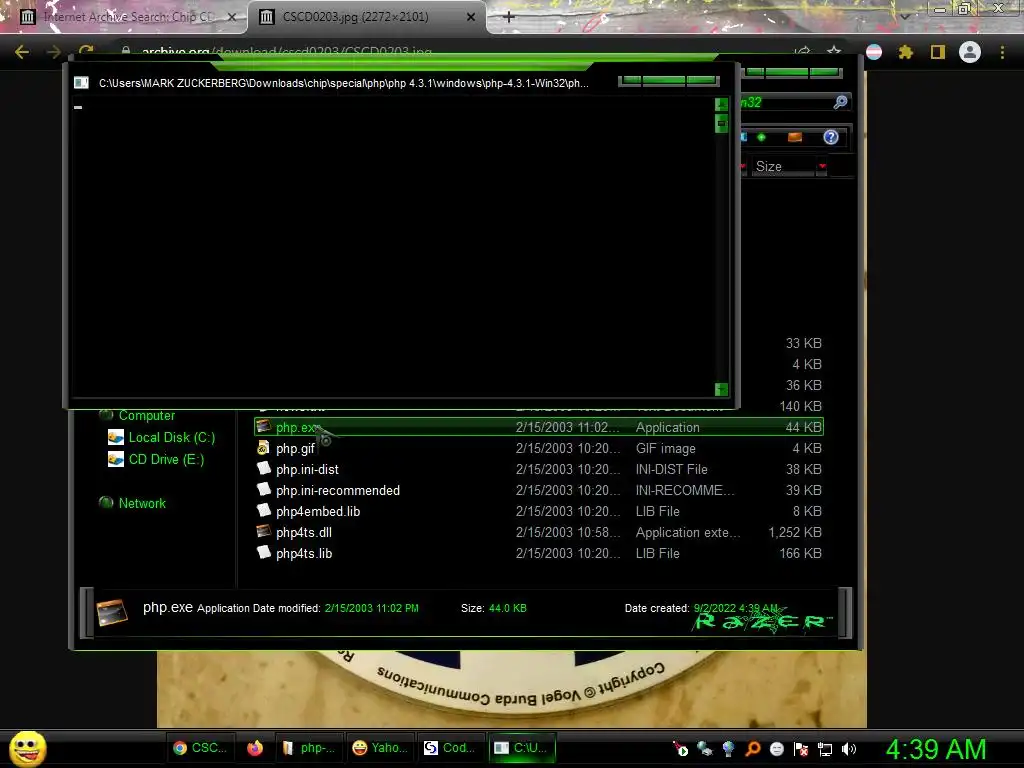Click the orange magnifier tray icon
This screenshot has width=1024, height=768.
click(x=752, y=748)
